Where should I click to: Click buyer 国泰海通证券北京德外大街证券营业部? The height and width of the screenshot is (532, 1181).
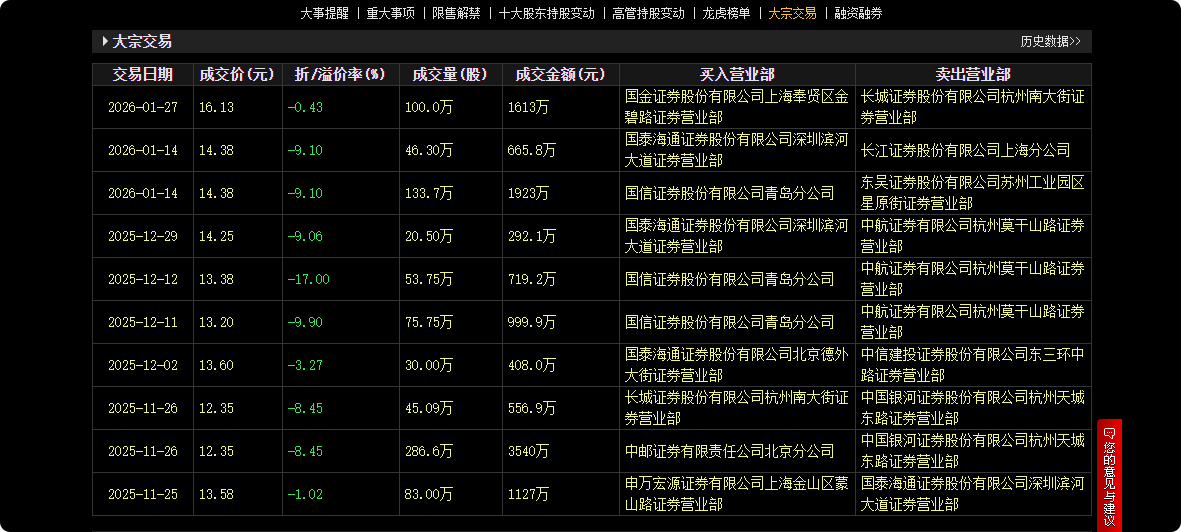737,365
